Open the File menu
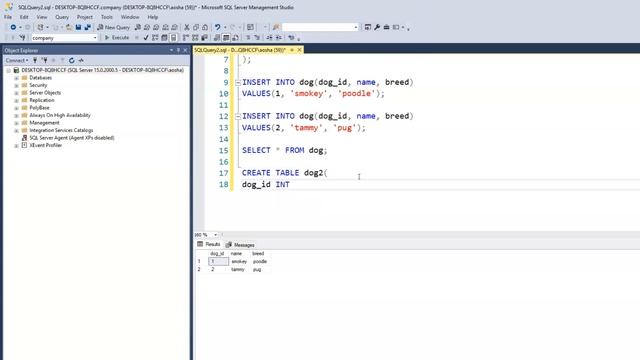The image size is (640, 360). tap(8, 17)
